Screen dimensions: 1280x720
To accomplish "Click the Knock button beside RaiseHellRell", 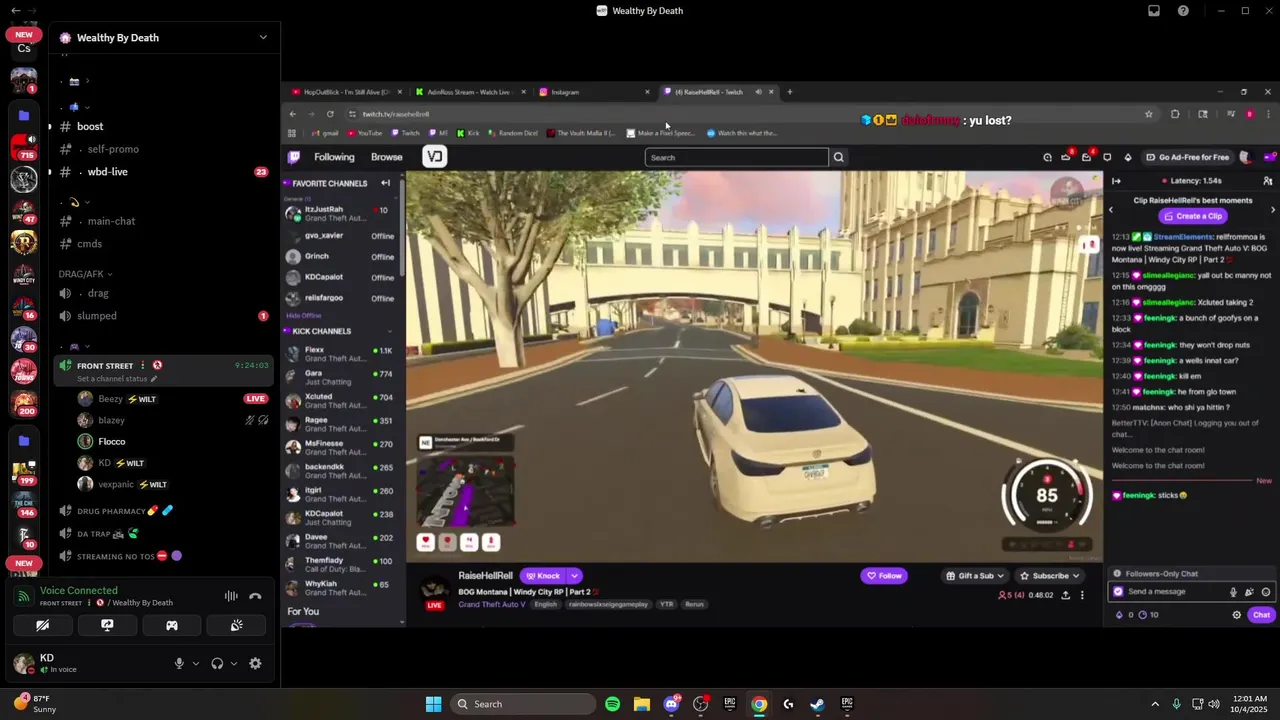I will (543, 576).
